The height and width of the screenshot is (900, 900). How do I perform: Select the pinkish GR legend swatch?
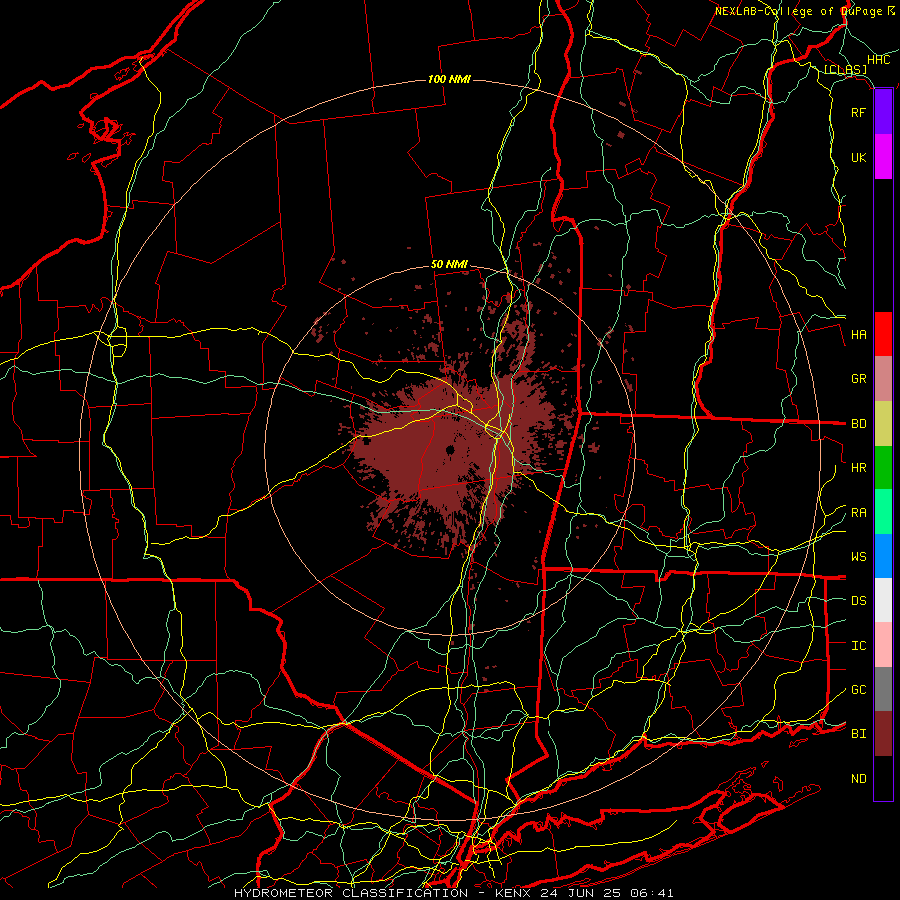(883, 379)
